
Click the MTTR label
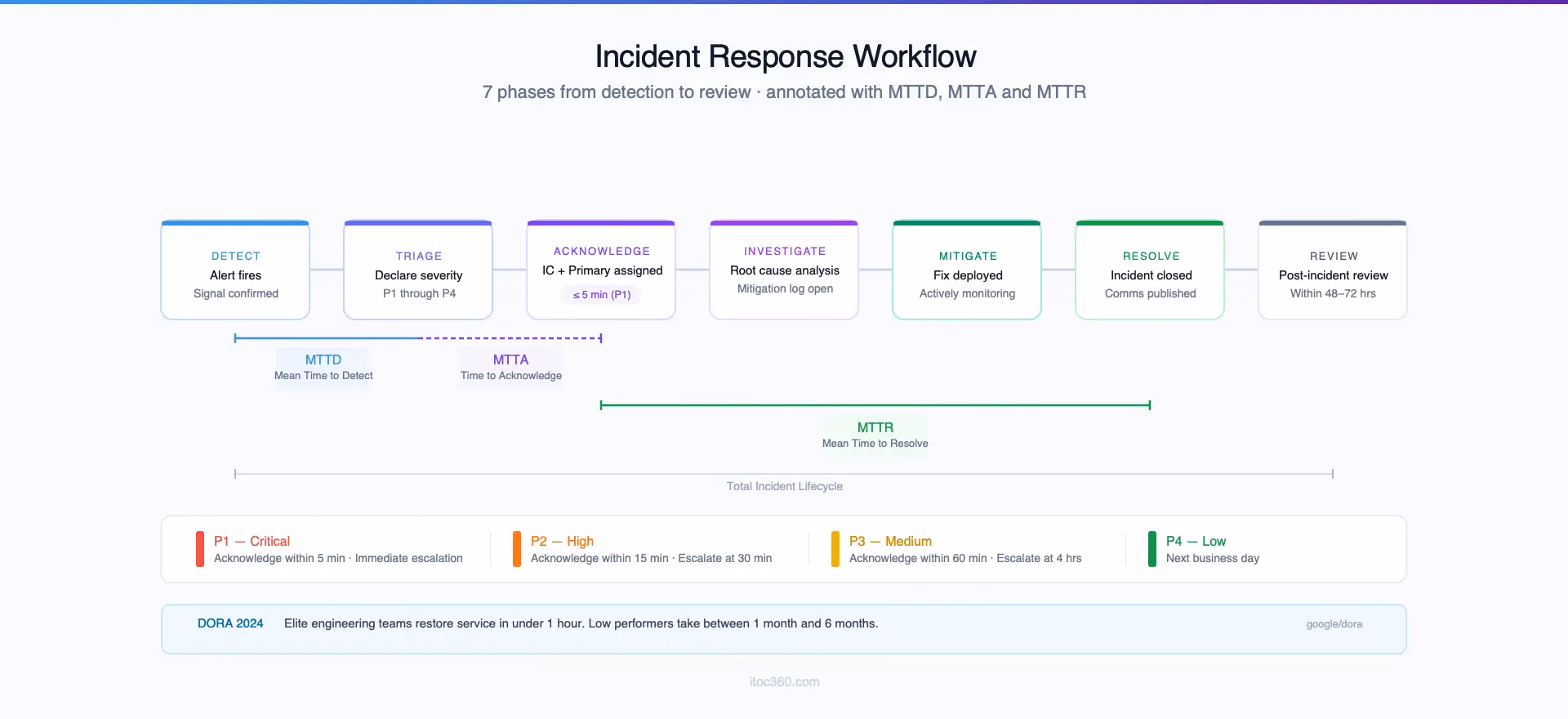875,427
